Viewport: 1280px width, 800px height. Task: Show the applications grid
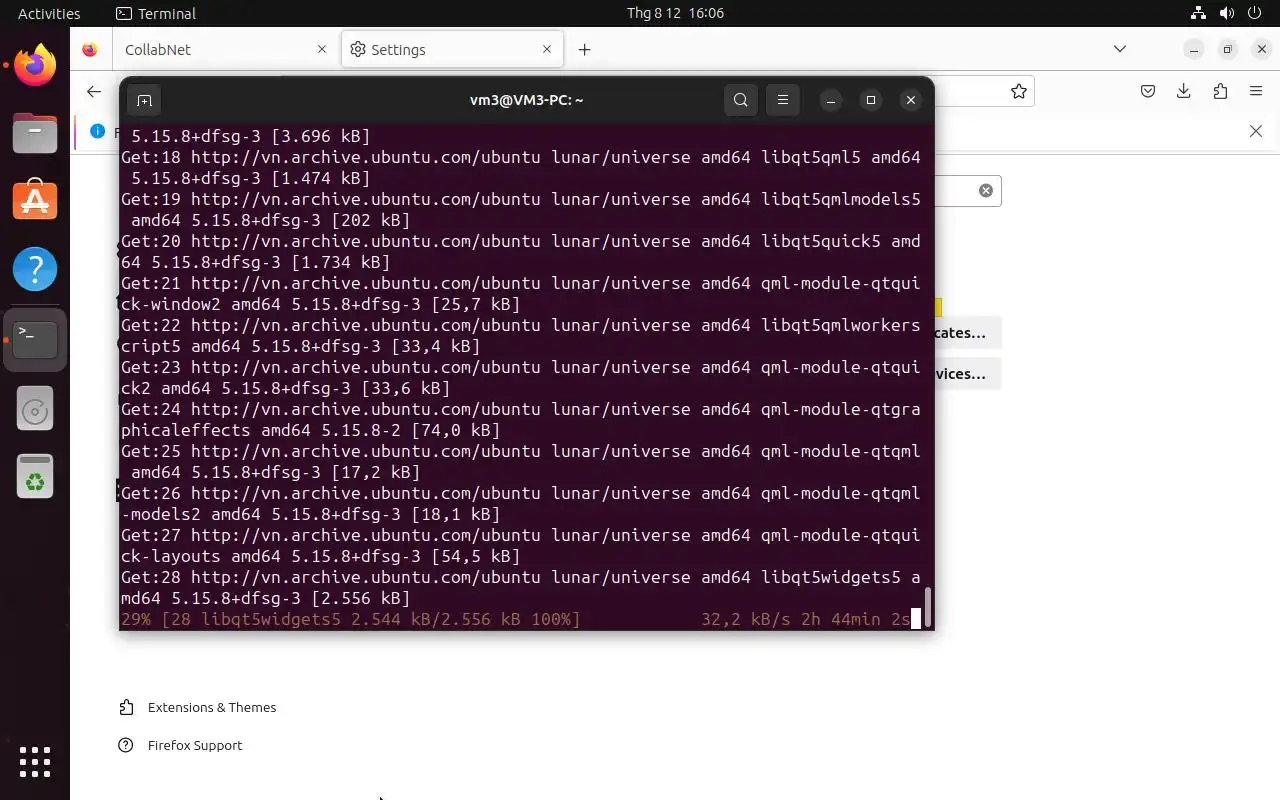[x=35, y=761]
